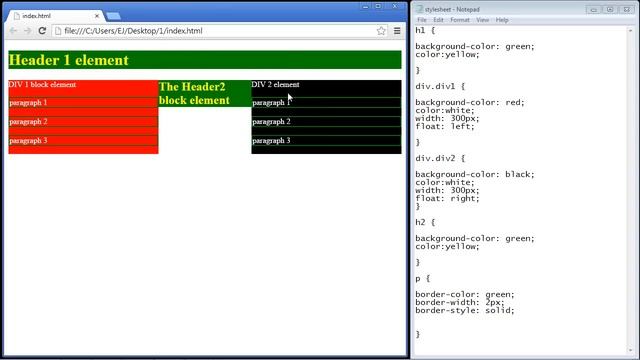Click 'paragraph 3' in the red div
This screenshot has height=360, width=640.
click(28, 140)
